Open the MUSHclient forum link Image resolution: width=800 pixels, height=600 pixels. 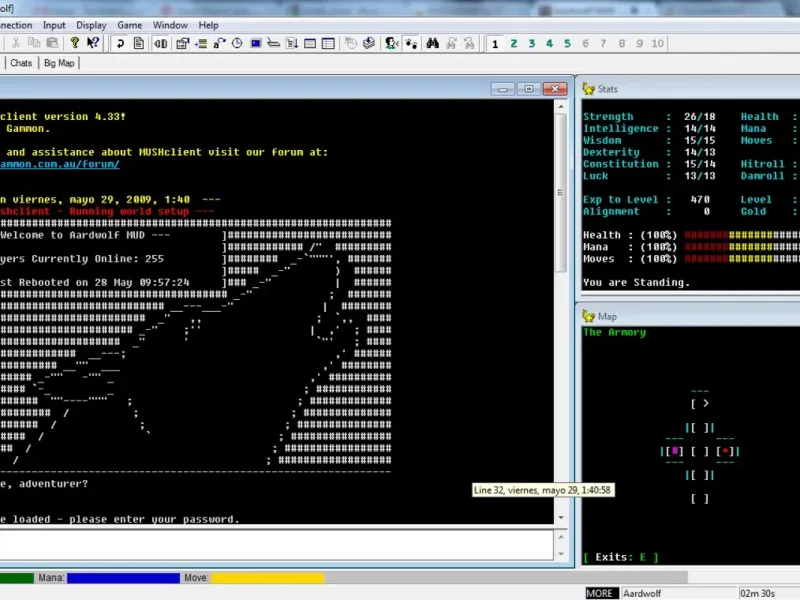pyautogui.click(x=60, y=164)
